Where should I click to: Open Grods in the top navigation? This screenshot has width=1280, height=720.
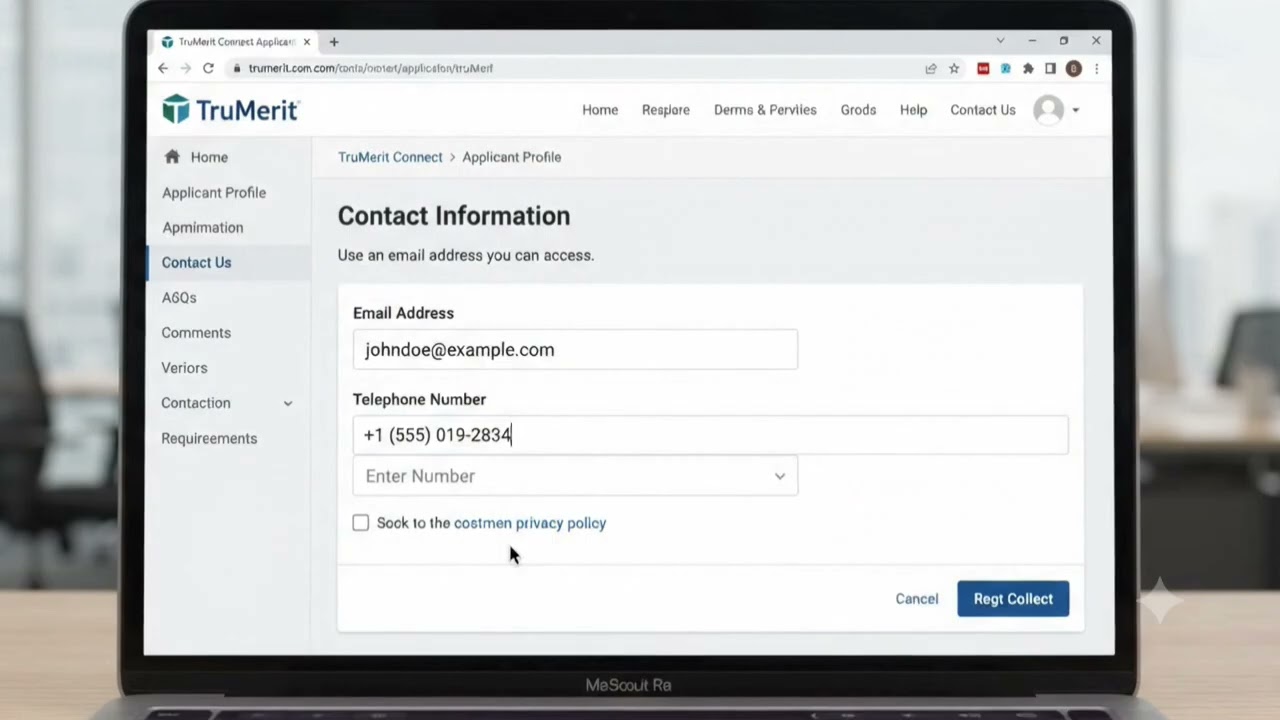(x=858, y=110)
